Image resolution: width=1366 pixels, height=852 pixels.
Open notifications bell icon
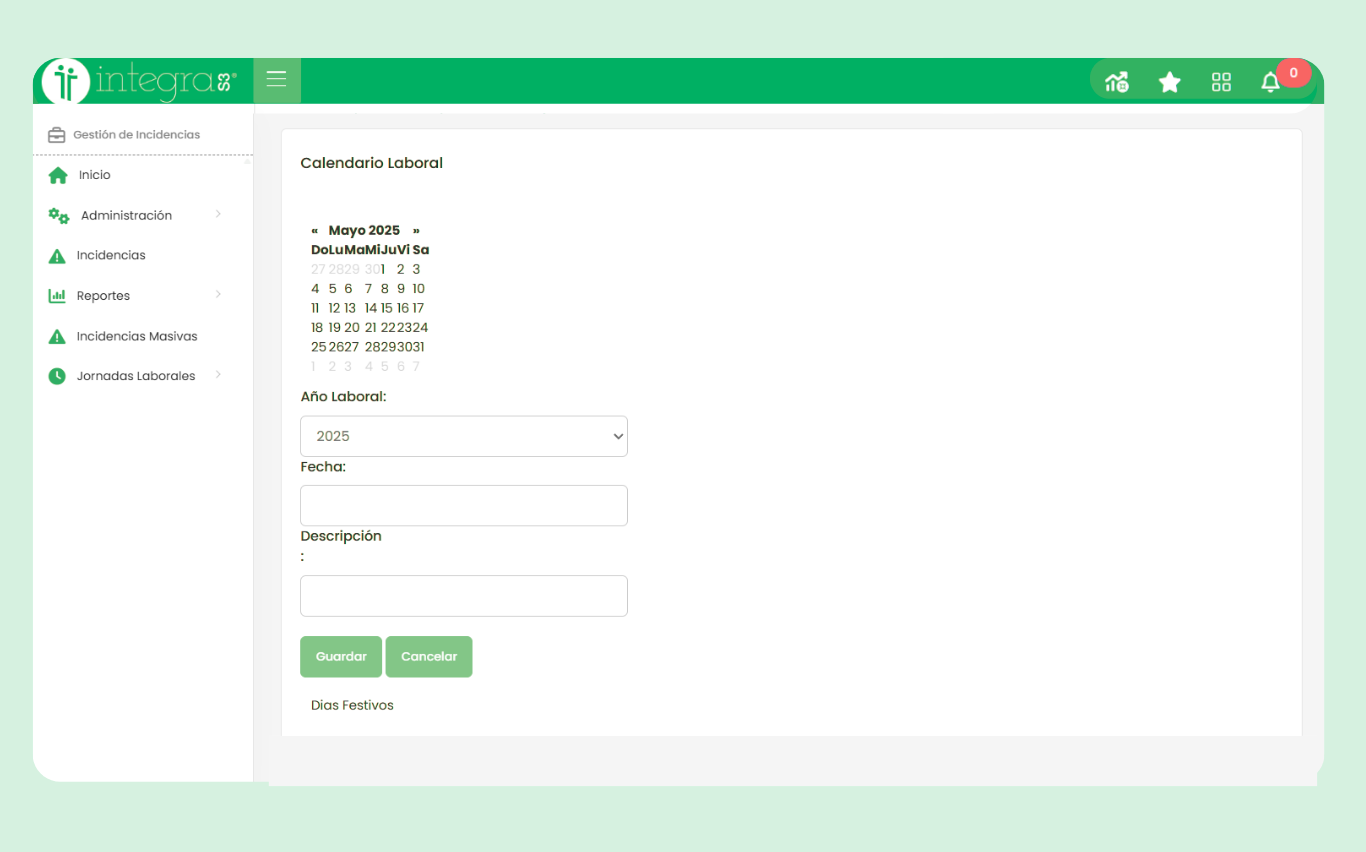click(1270, 82)
